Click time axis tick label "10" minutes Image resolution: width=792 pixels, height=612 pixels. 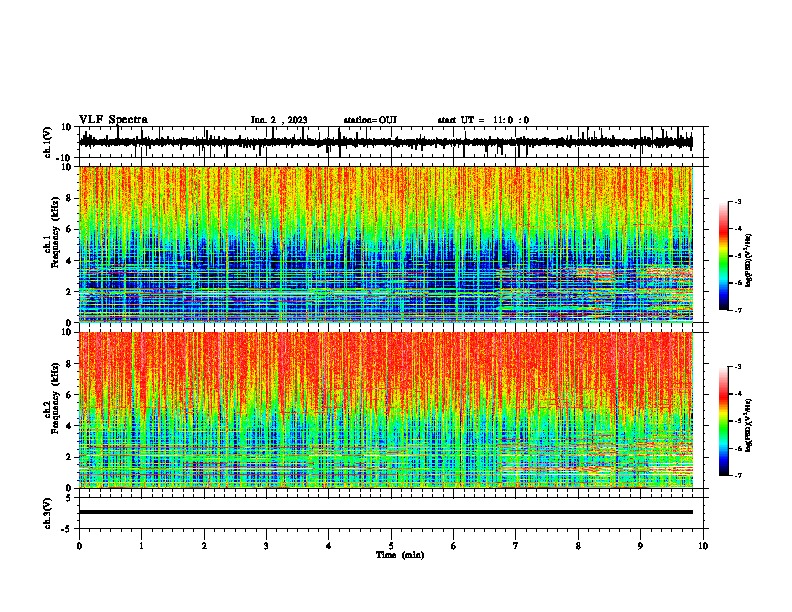click(703, 546)
